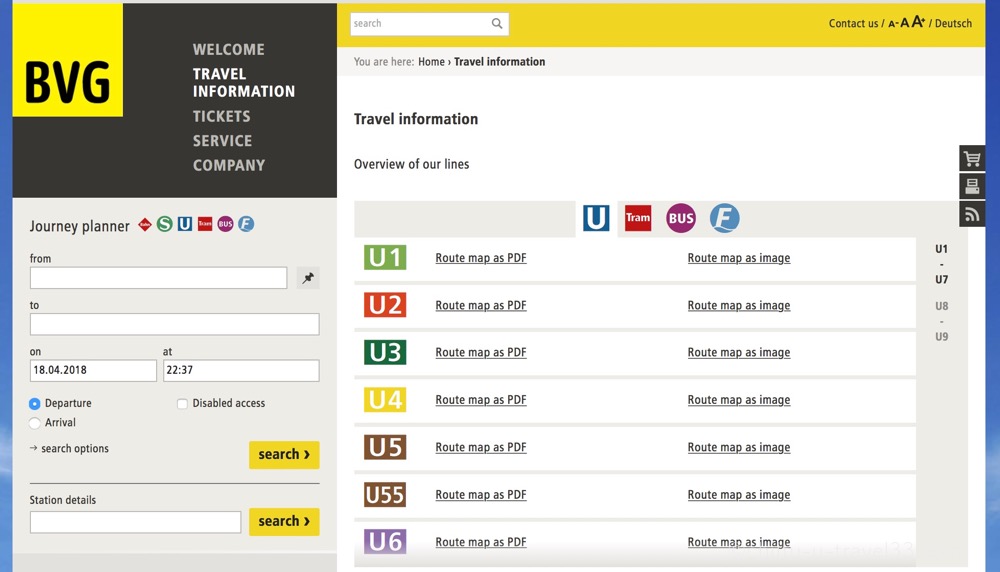
Task: Switch language to Deutsch
Action: (x=953, y=24)
